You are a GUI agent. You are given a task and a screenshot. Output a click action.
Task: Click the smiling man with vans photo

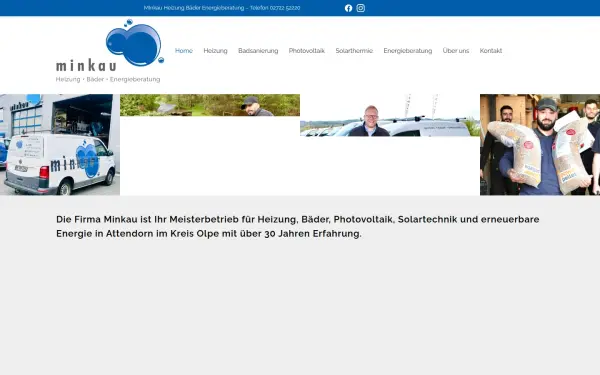tap(390, 115)
